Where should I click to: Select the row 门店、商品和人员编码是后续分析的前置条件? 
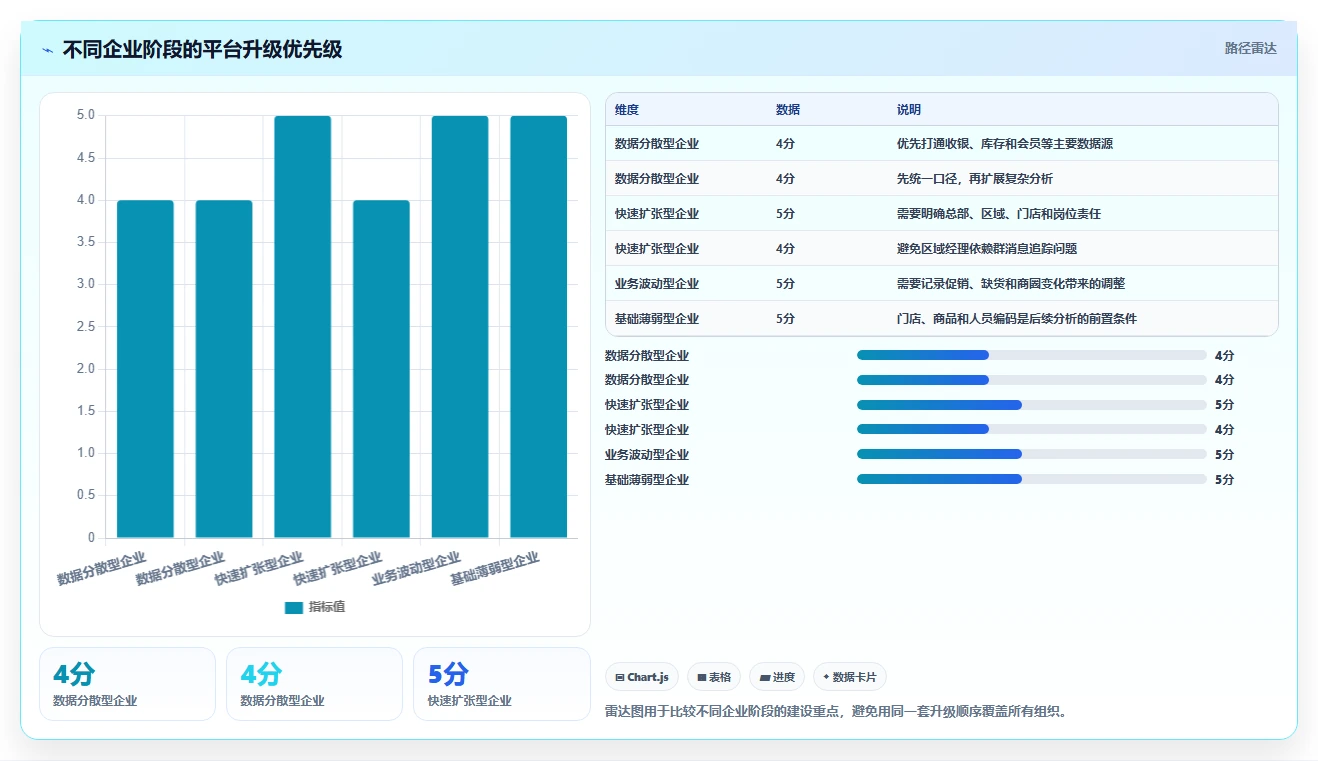click(x=942, y=319)
